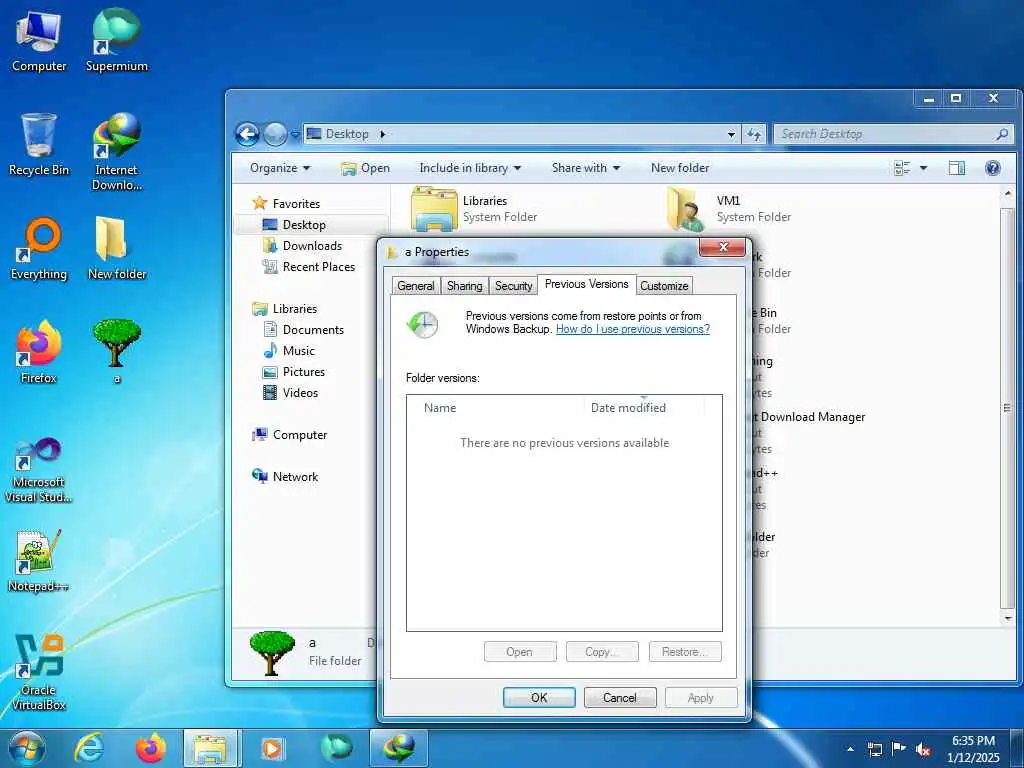
Task: Select the New folder desktop icon
Action: coord(116,249)
